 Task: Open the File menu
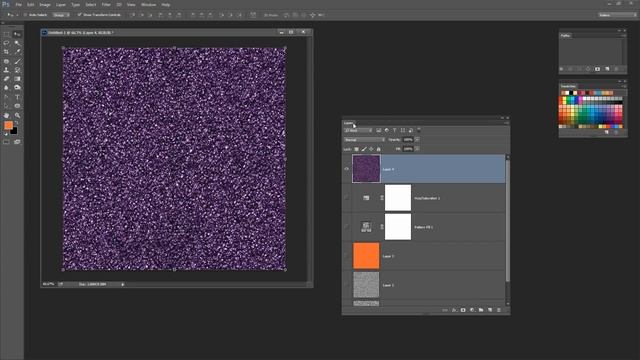[18, 4]
